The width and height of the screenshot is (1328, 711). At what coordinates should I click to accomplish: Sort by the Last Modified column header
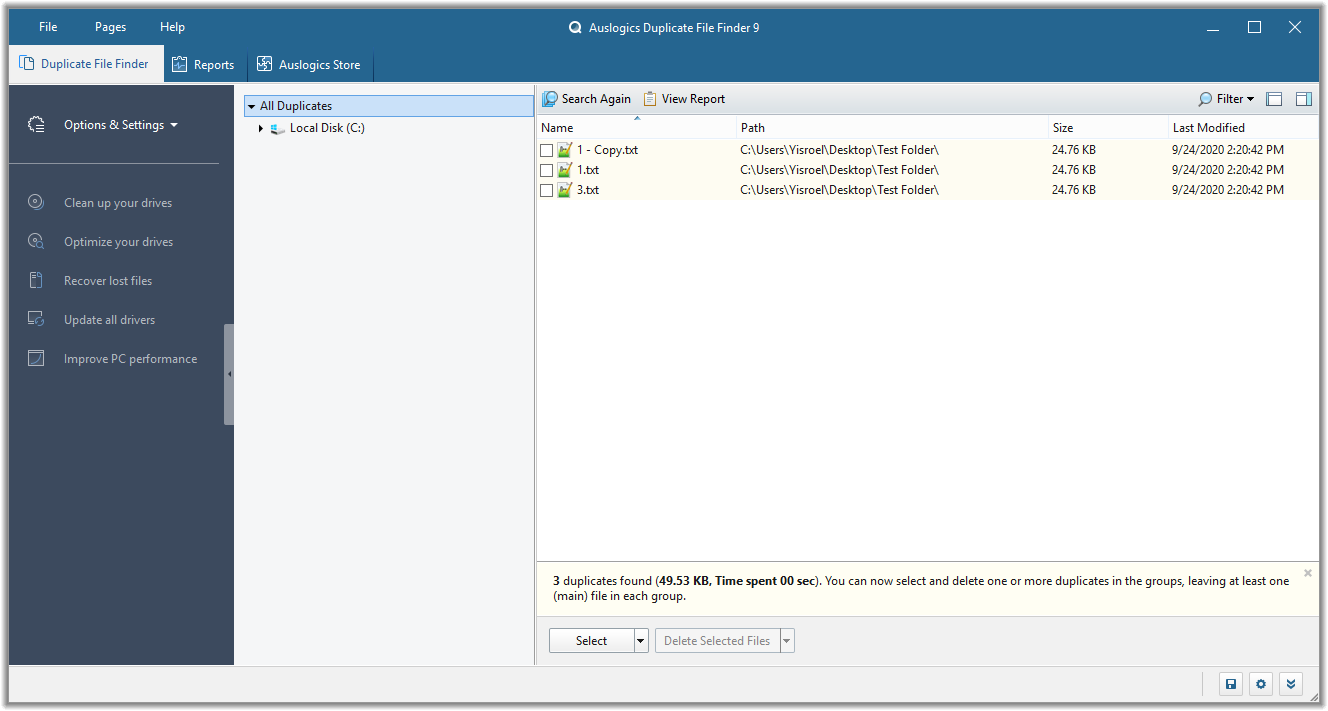pyautogui.click(x=1243, y=128)
